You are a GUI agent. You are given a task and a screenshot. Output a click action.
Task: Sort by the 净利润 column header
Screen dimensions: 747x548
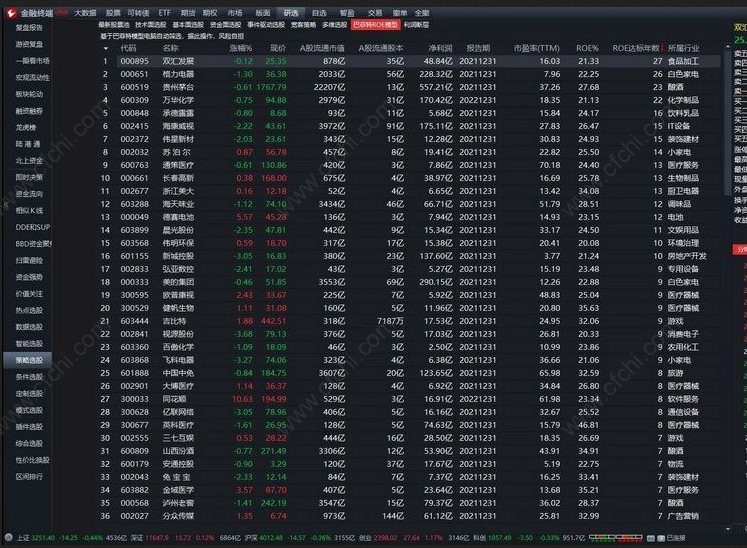[x=440, y=48]
